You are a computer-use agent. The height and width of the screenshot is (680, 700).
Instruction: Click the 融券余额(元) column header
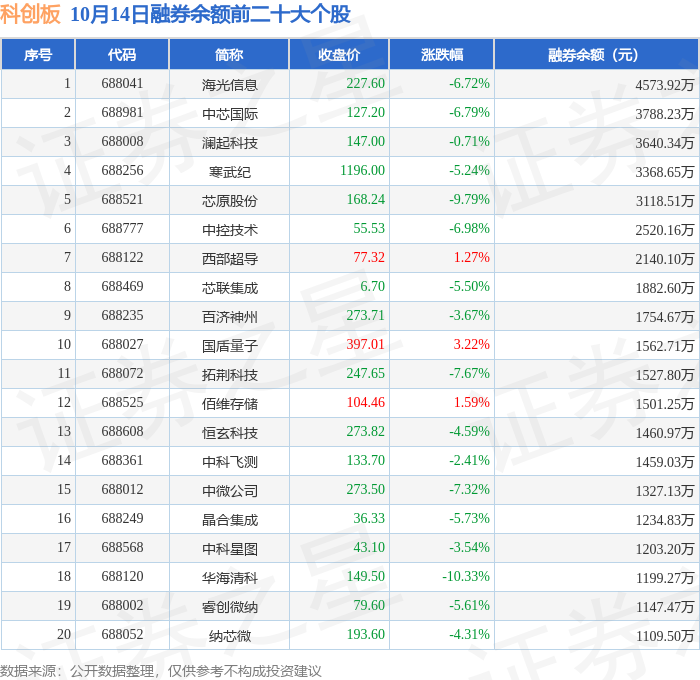click(x=596, y=54)
